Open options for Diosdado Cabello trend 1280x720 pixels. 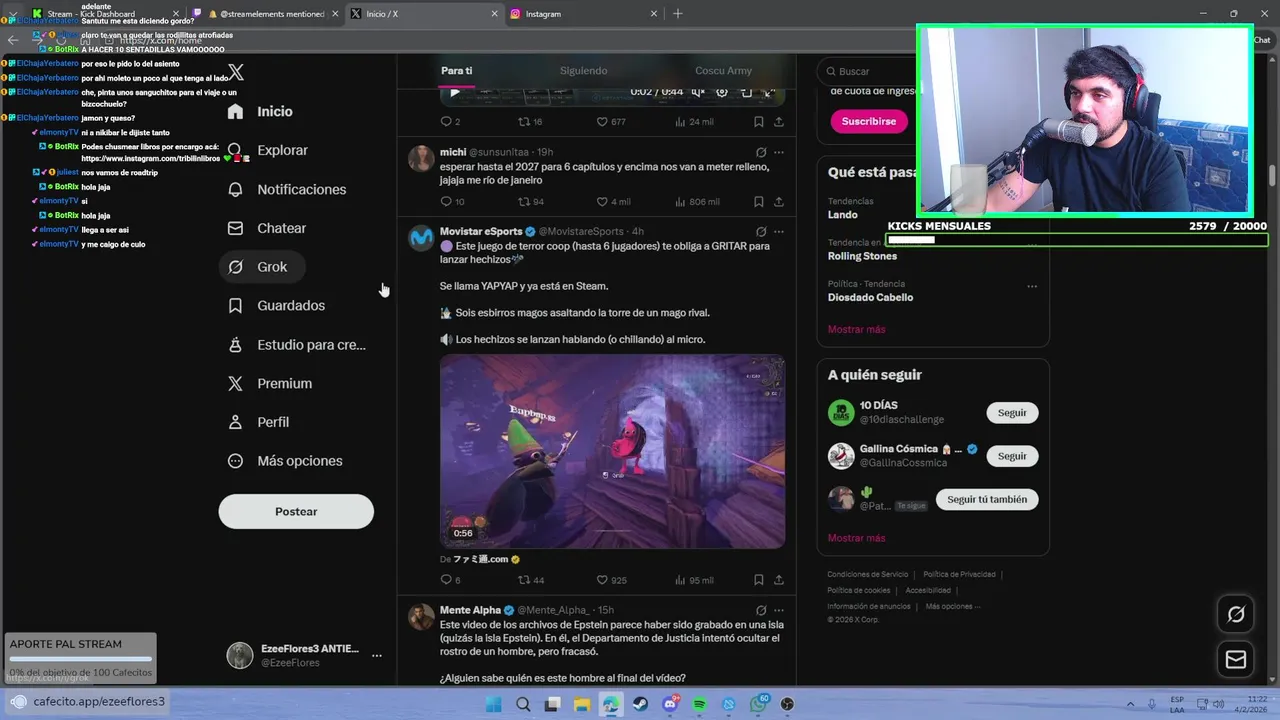click(x=1032, y=286)
